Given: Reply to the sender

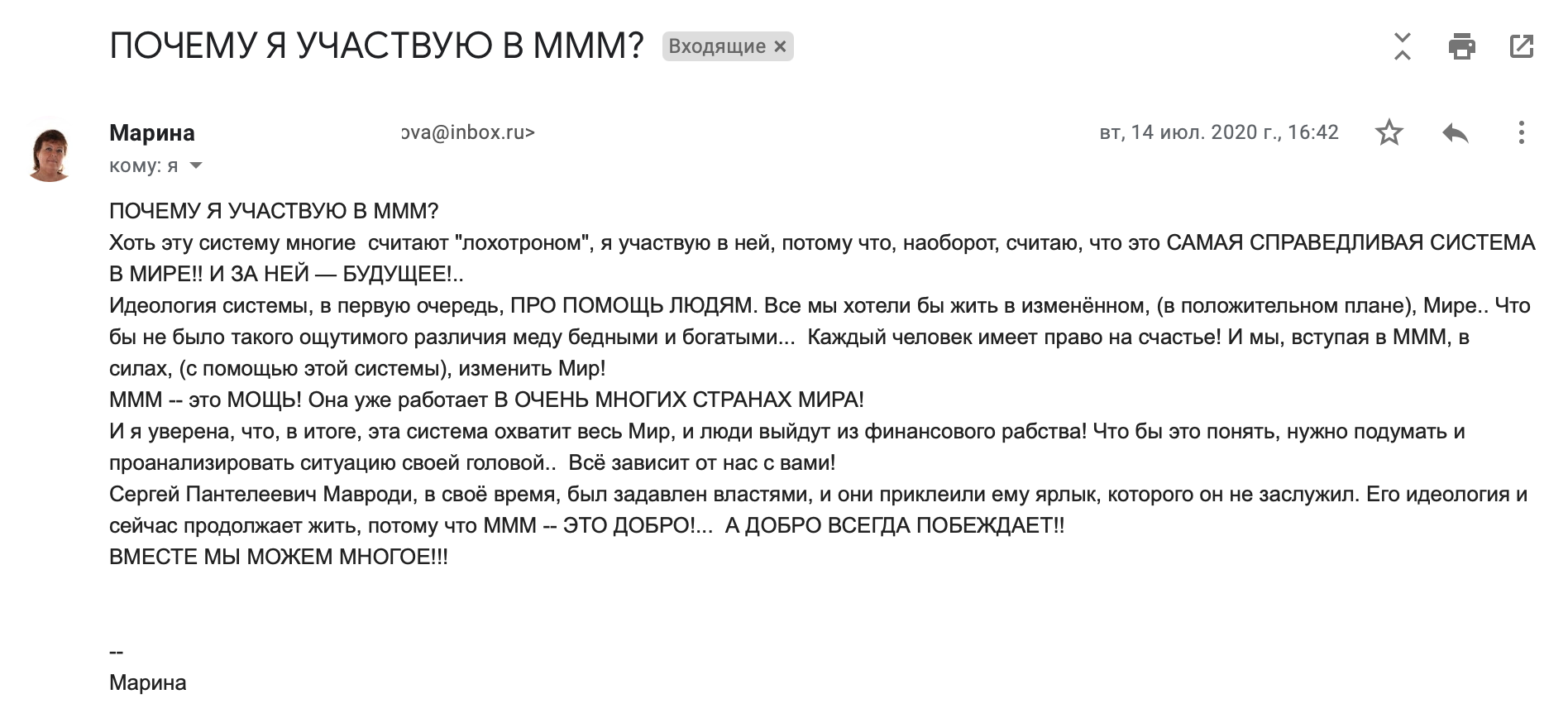Looking at the screenshot, I should pos(1455,132).
